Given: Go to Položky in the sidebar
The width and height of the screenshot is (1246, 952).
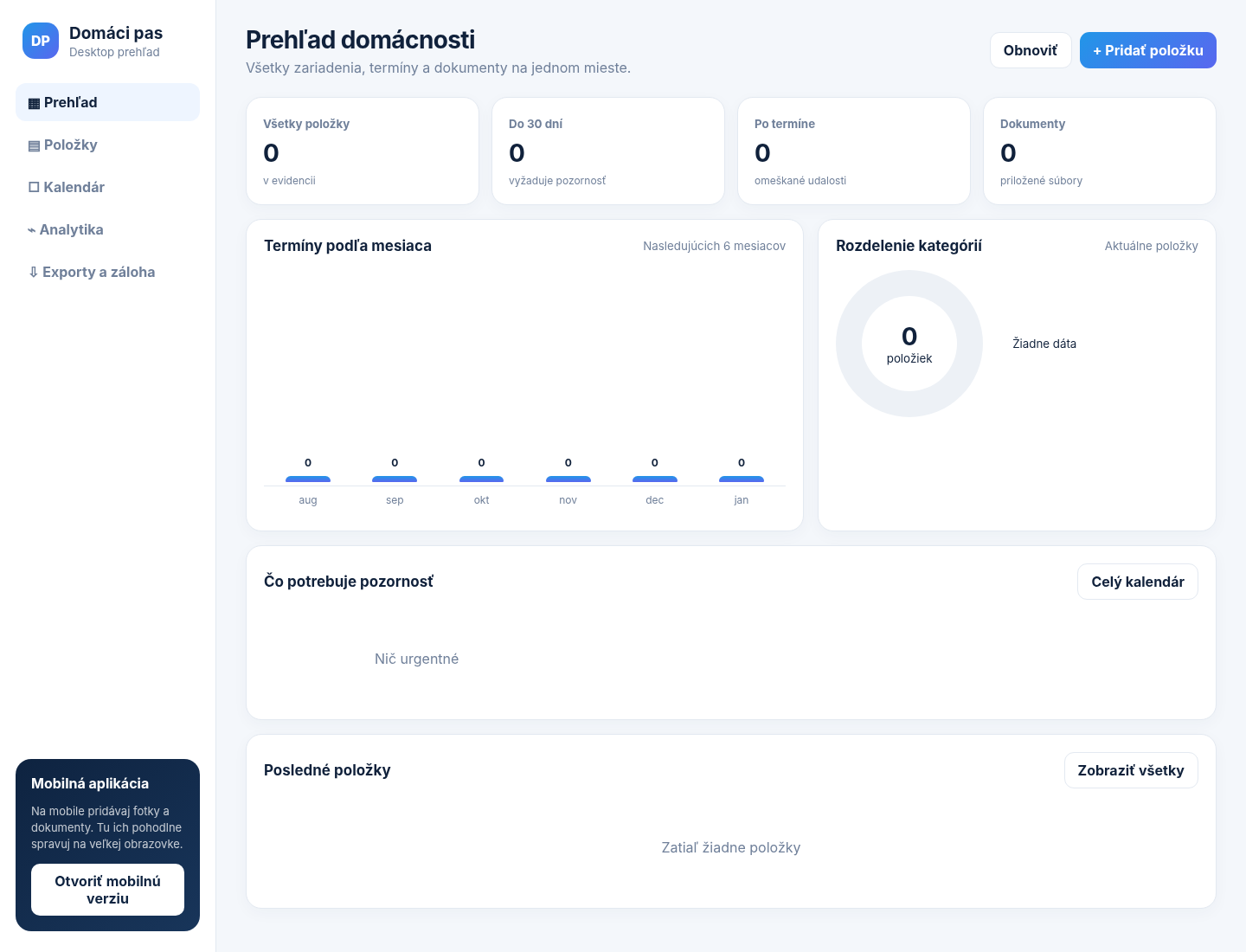Looking at the screenshot, I should click(x=107, y=145).
